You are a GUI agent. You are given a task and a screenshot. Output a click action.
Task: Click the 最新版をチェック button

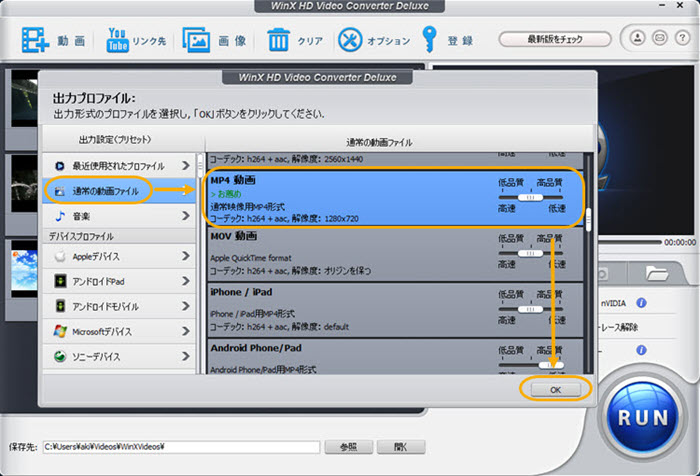pyautogui.click(x=555, y=39)
